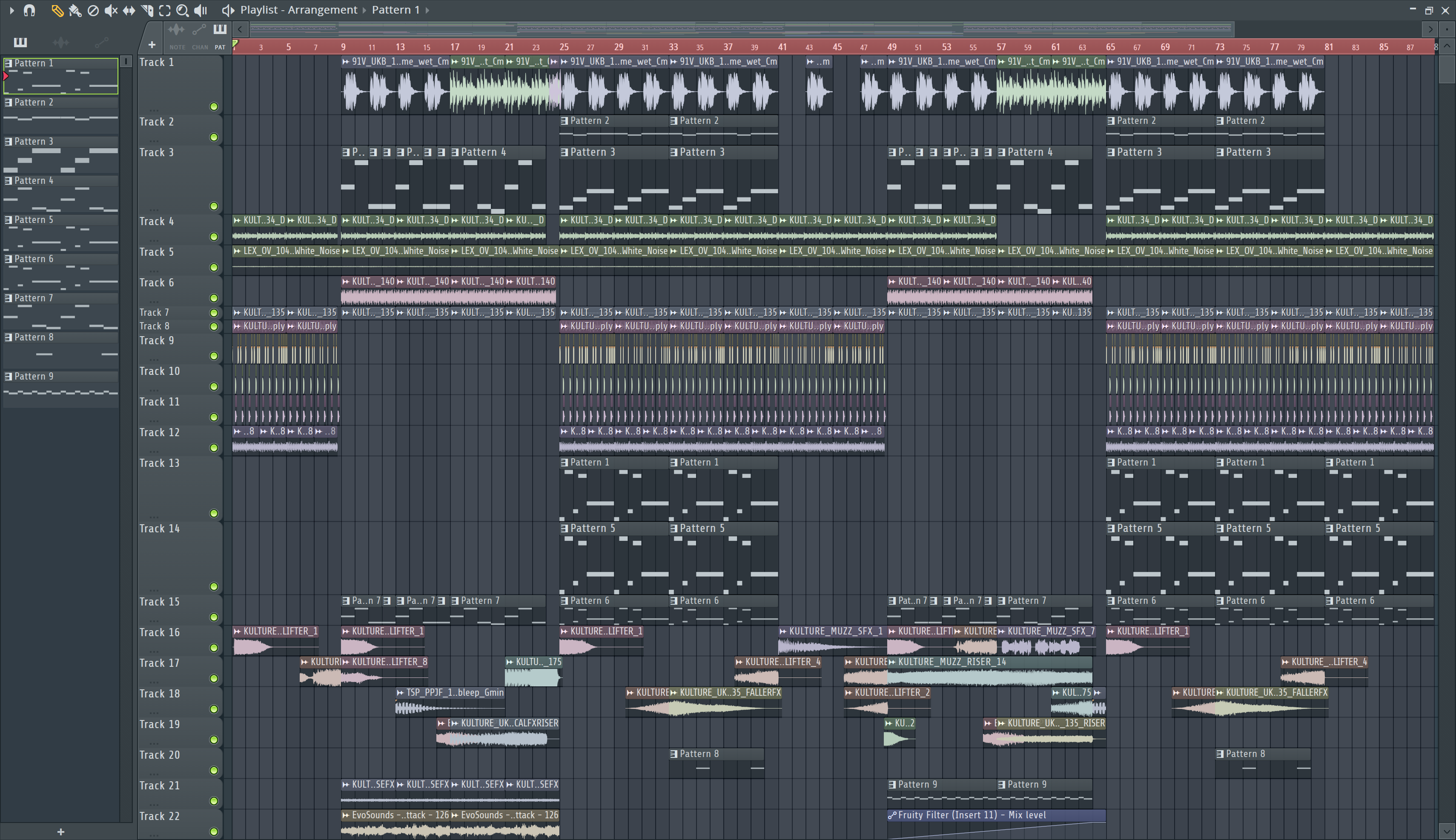
Task: Show automation clips in the picker panel
Action: pyautogui.click(x=101, y=42)
